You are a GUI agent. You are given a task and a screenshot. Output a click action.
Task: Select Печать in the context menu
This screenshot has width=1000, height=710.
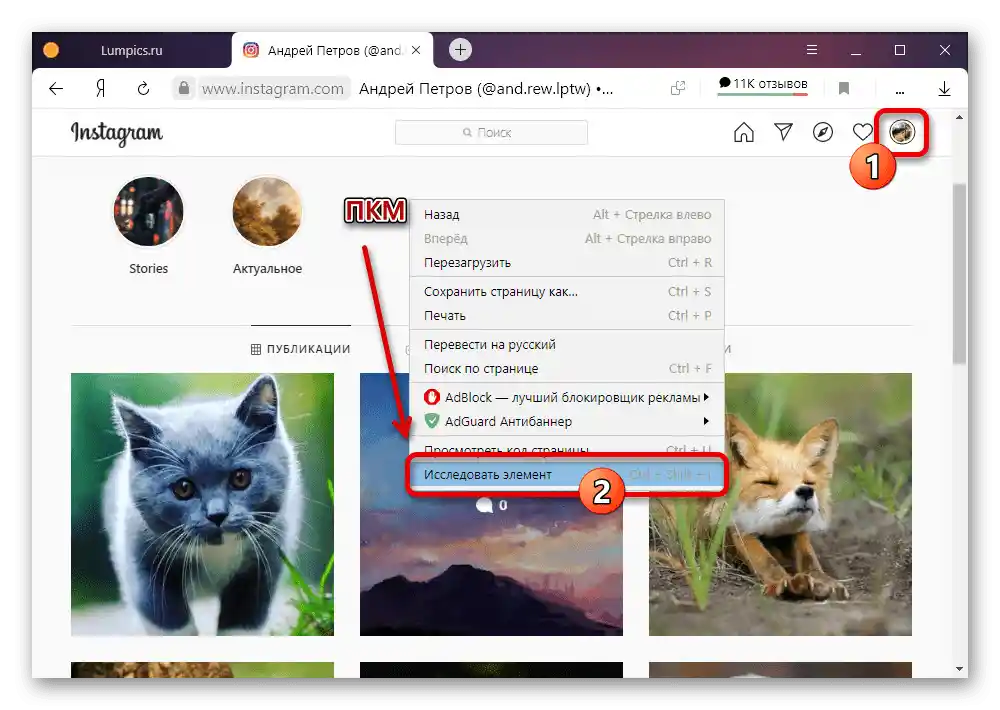[567, 316]
